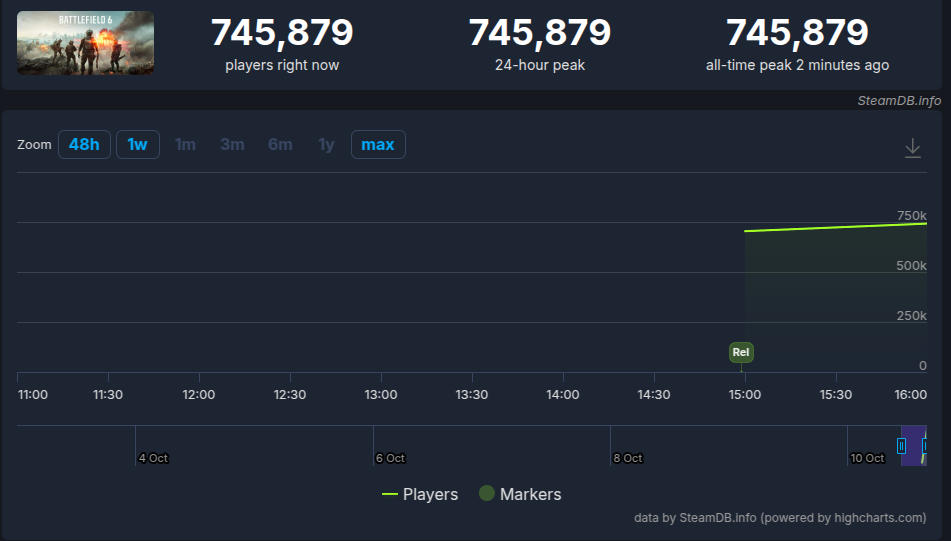Viewport: 951px width, 541px height.
Task: Toggle the Players series label in legend
Action: pos(430,494)
